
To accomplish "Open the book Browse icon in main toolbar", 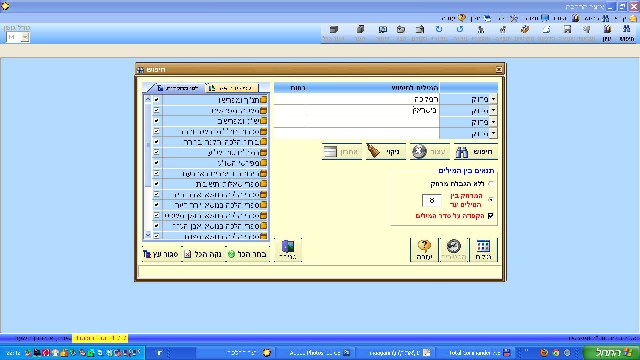I will click(x=607, y=29).
